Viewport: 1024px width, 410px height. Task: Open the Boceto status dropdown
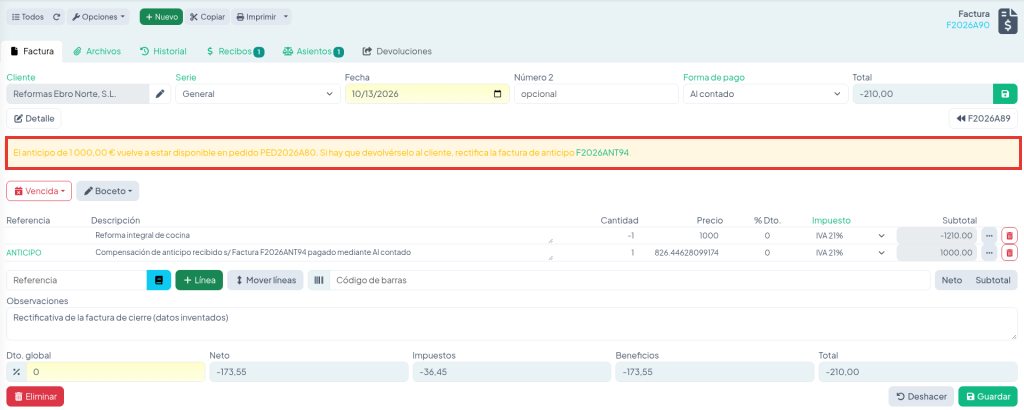coord(108,191)
